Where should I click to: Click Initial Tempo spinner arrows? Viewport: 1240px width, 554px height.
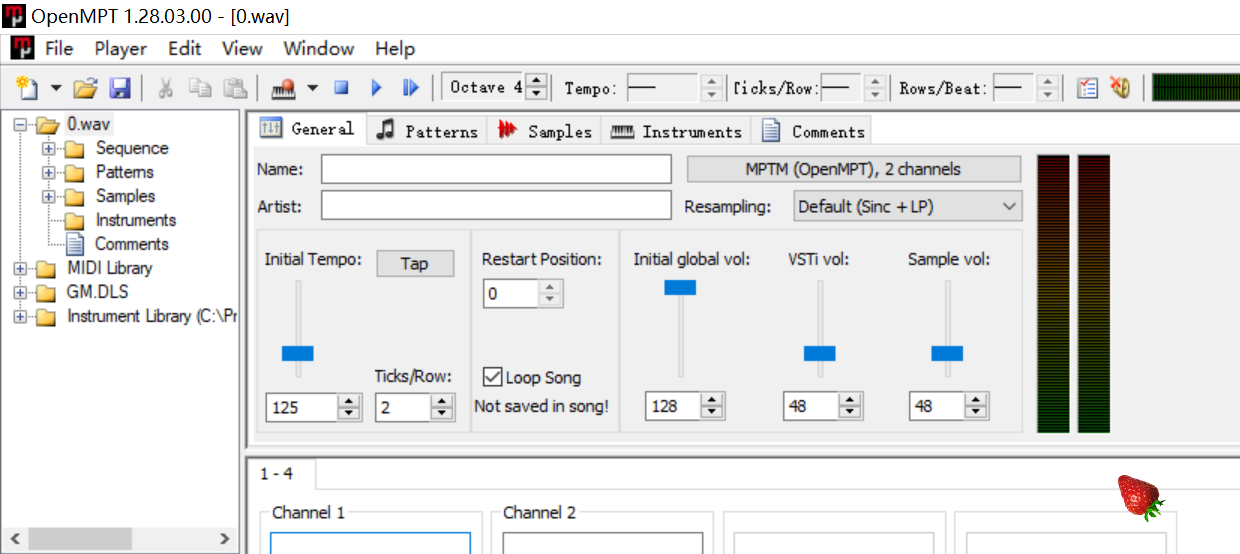(x=348, y=407)
